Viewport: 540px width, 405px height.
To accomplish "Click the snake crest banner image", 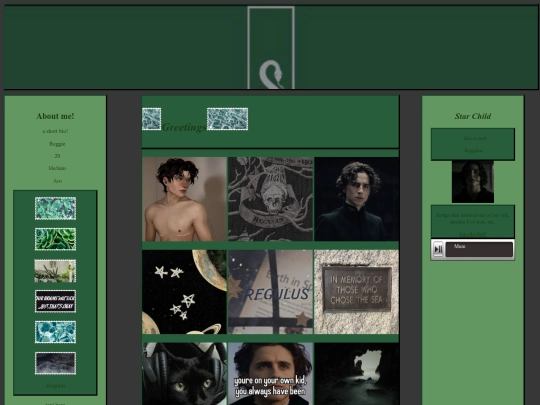I will point(271,48).
